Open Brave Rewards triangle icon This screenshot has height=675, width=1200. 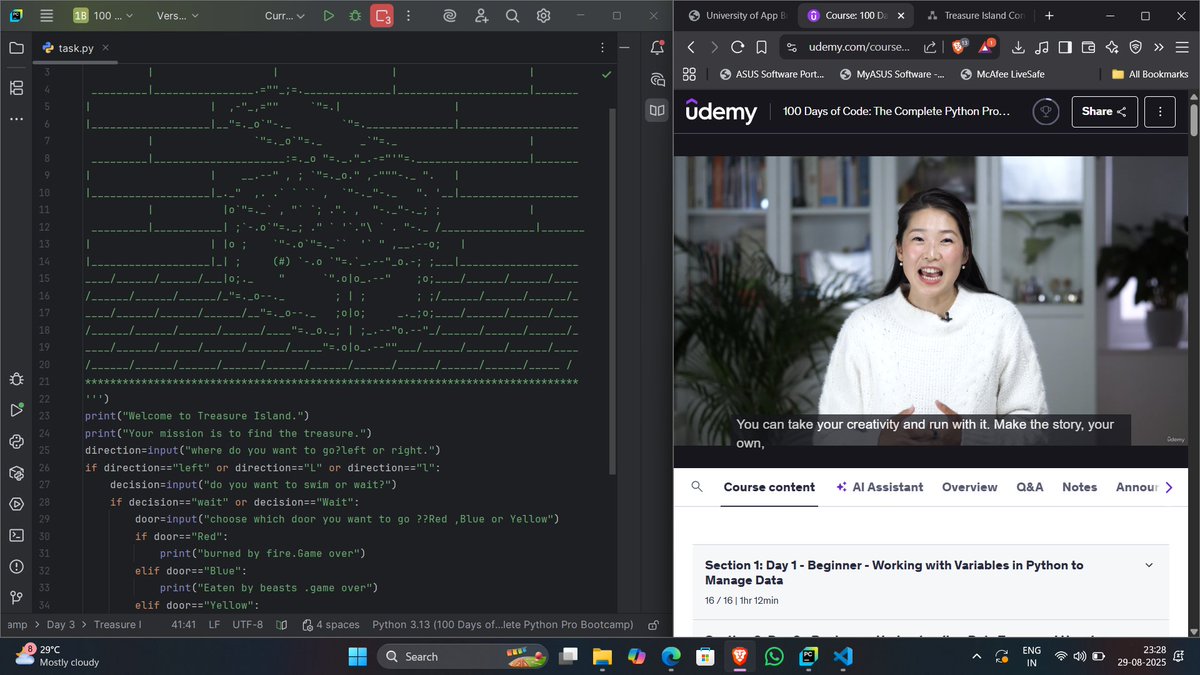pos(986,46)
